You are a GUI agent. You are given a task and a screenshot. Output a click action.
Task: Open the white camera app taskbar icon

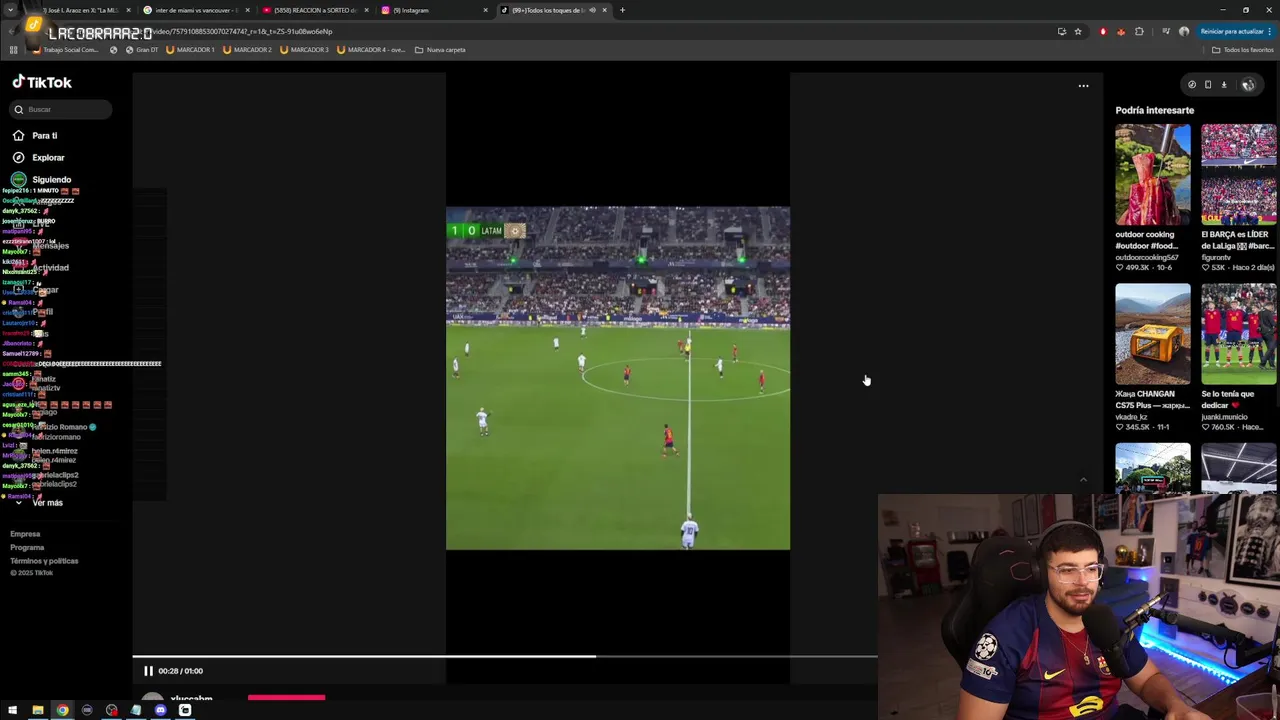(185, 710)
